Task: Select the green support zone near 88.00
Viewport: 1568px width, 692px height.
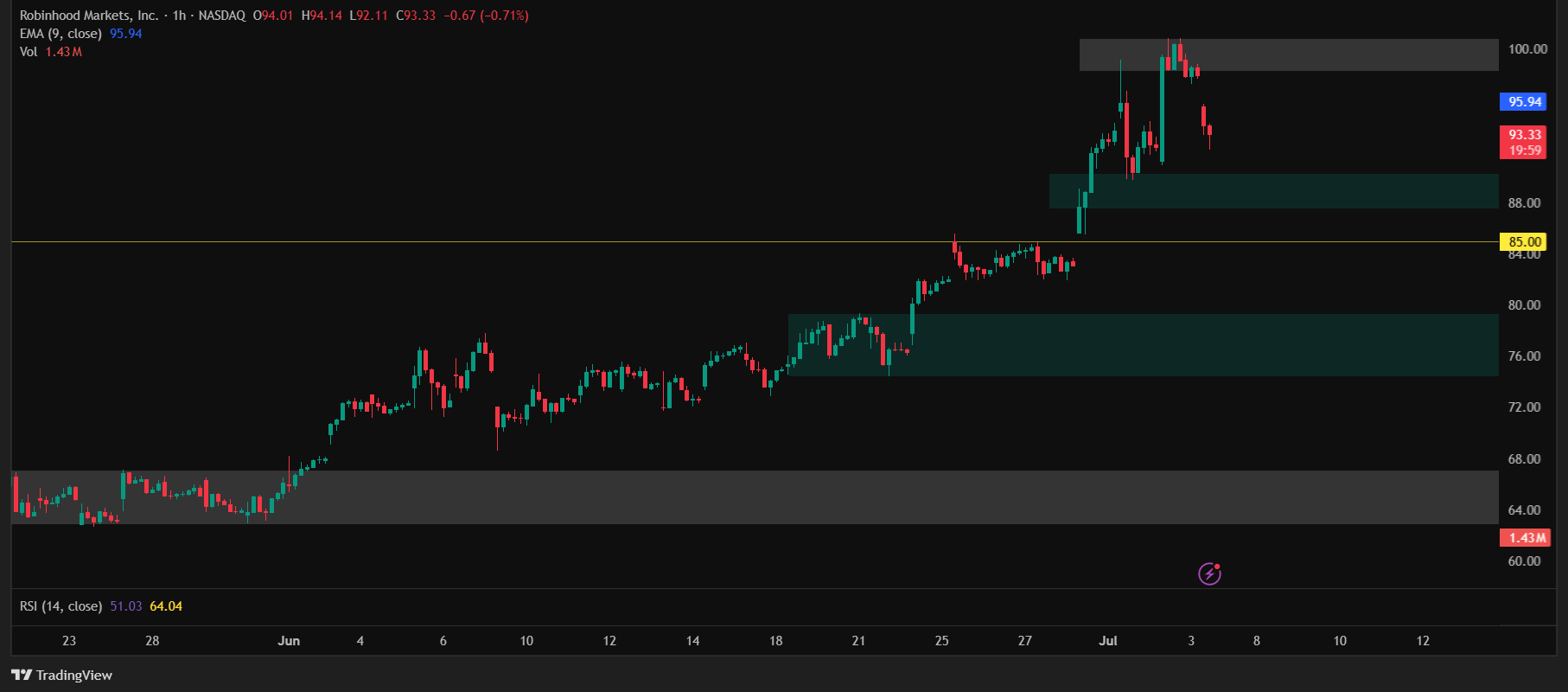Action: click(x=1274, y=191)
